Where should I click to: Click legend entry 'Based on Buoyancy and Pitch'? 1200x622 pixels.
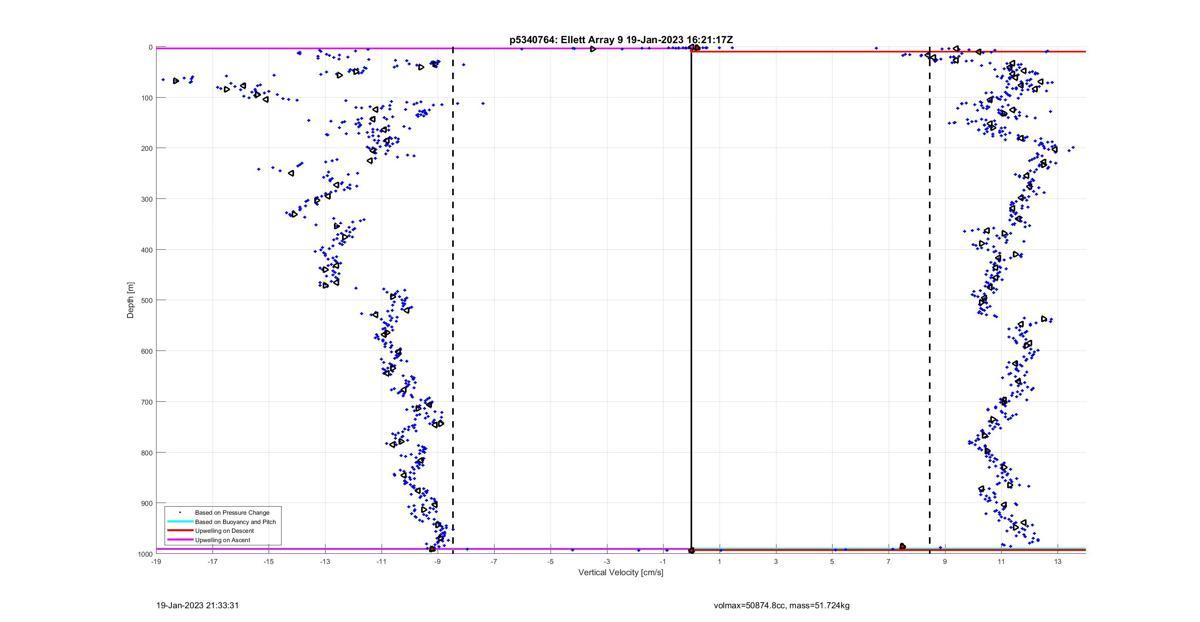coord(236,522)
